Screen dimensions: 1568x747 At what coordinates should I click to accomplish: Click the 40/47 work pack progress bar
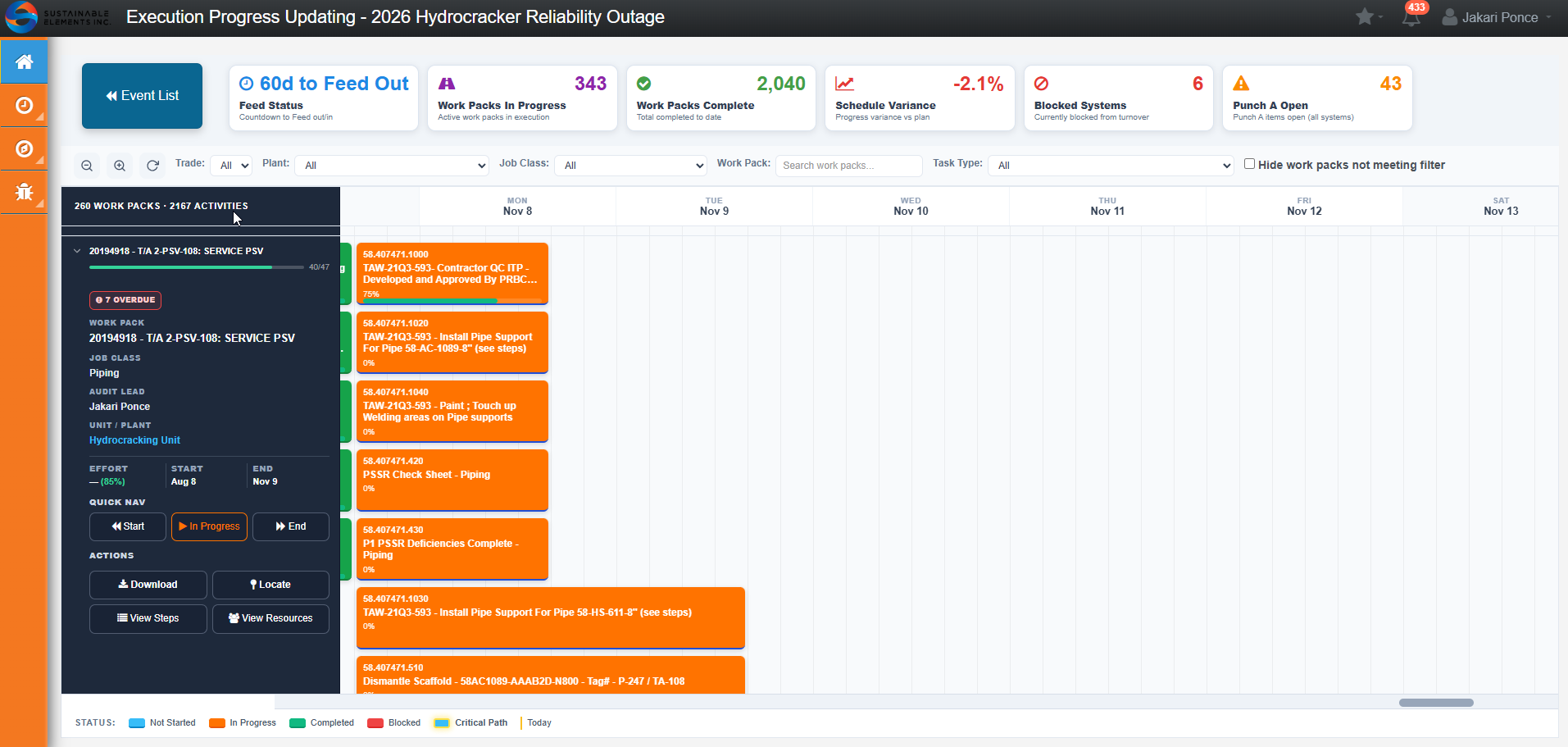click(x=197, y=267)
